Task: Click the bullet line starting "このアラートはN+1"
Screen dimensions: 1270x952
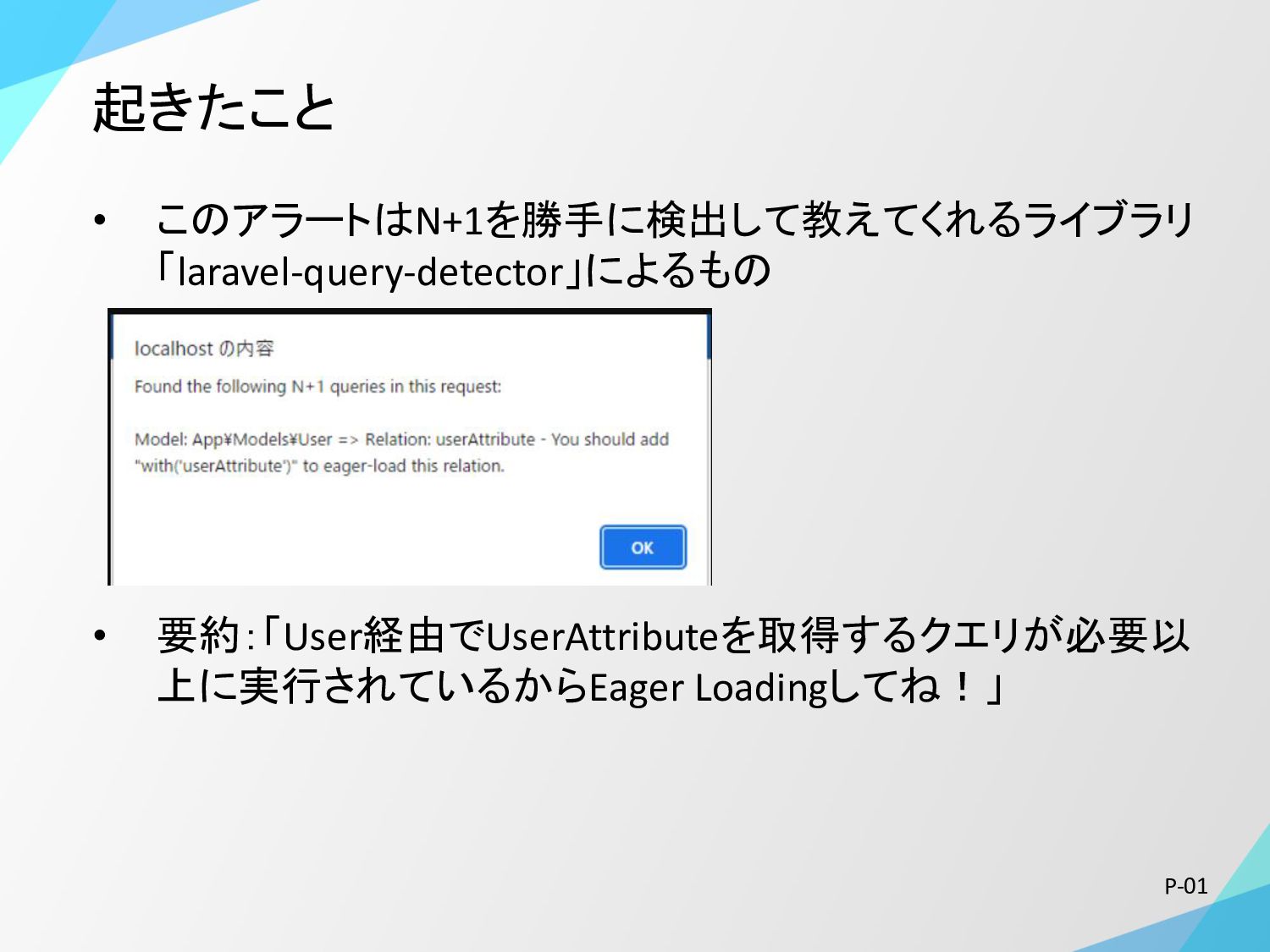Action: tap(675, 219)
